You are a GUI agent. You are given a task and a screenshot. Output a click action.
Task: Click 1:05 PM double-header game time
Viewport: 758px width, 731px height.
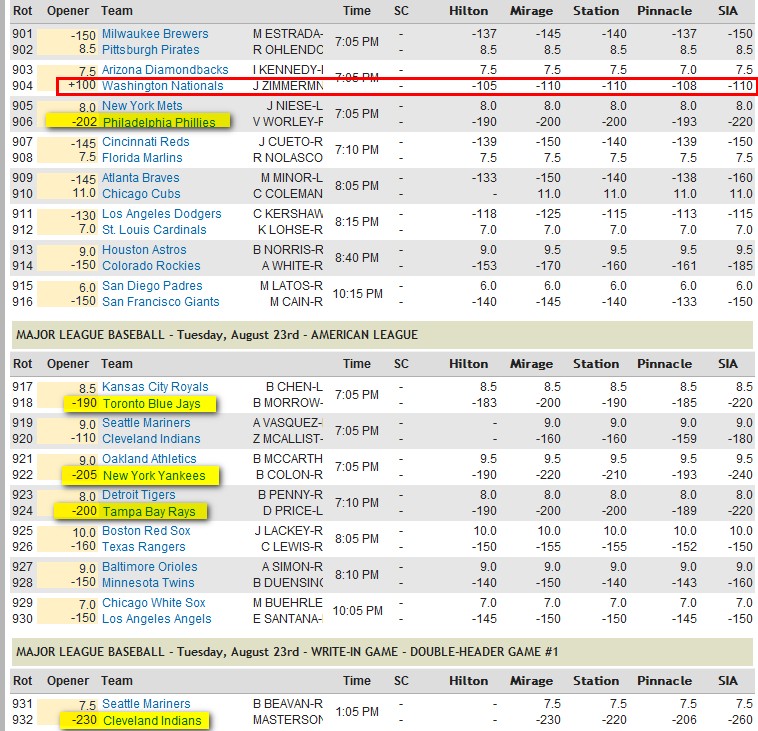click(357, 712)
